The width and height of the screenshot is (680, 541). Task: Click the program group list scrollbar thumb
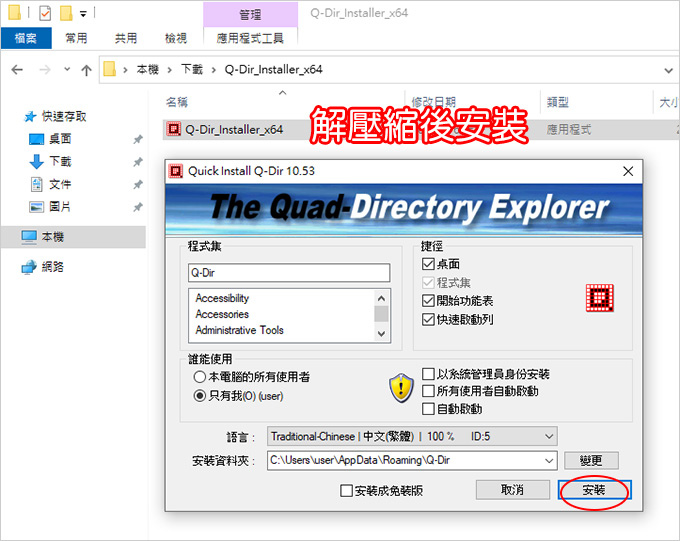[381, 314]
